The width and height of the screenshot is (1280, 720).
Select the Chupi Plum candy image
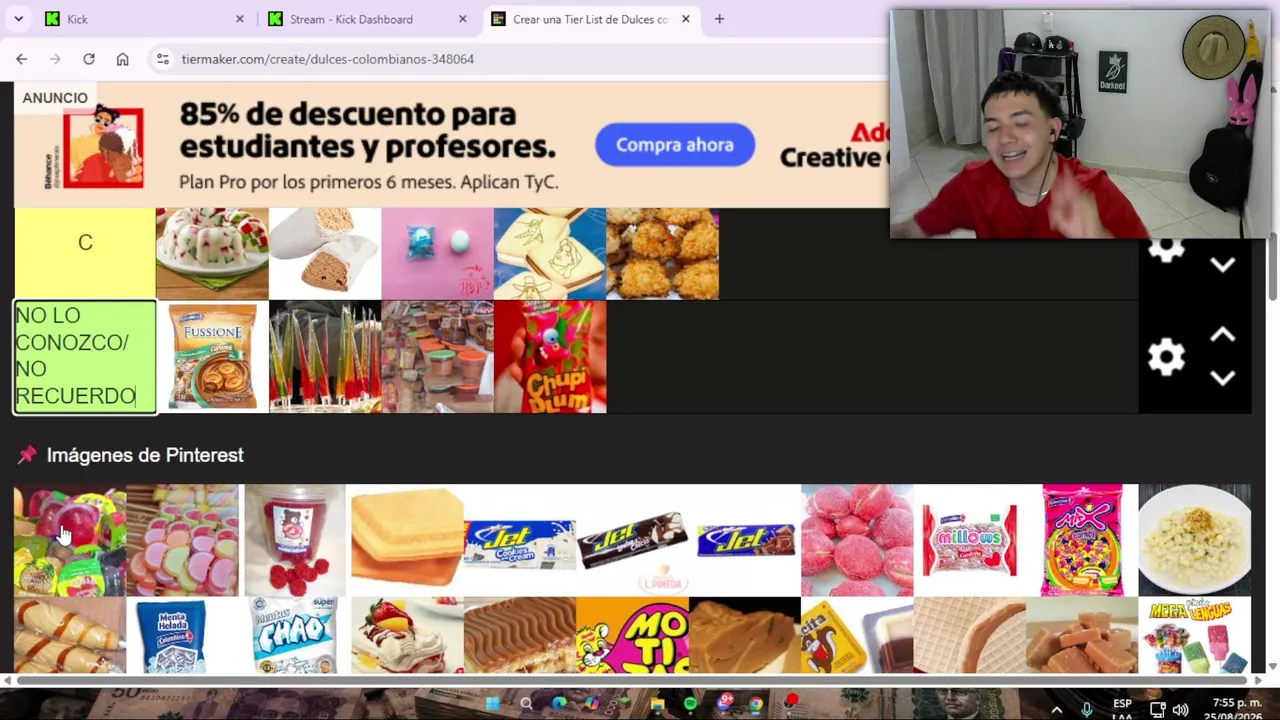(550, 357)
